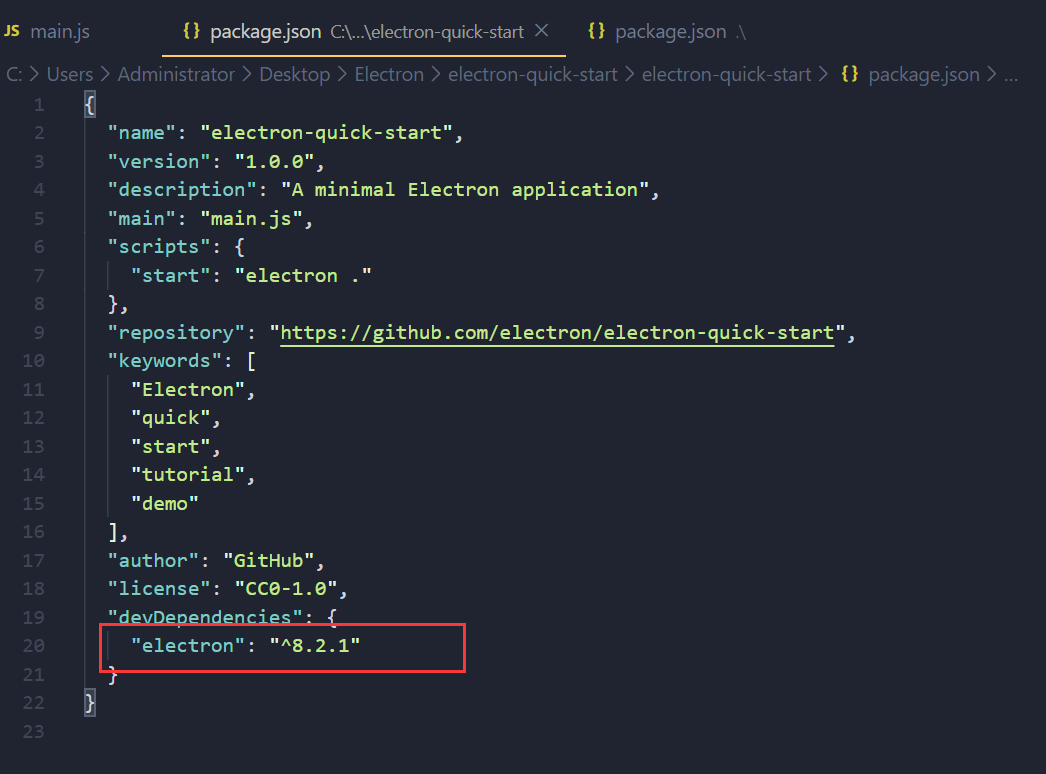This screenshot has width=1046, height=774.
Task: Click the "keywords" key
Action: coord(165,361)
